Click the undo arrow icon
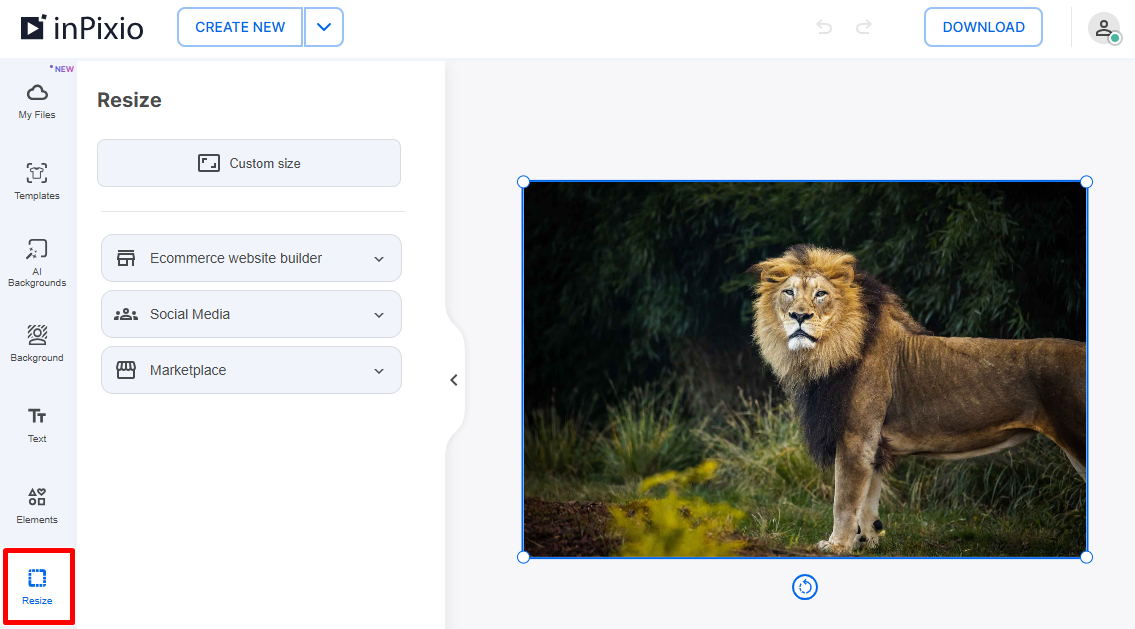Image resolution: width=1135 pixels, height=629 pixels. pyautogui.click(x=824, y=28)
